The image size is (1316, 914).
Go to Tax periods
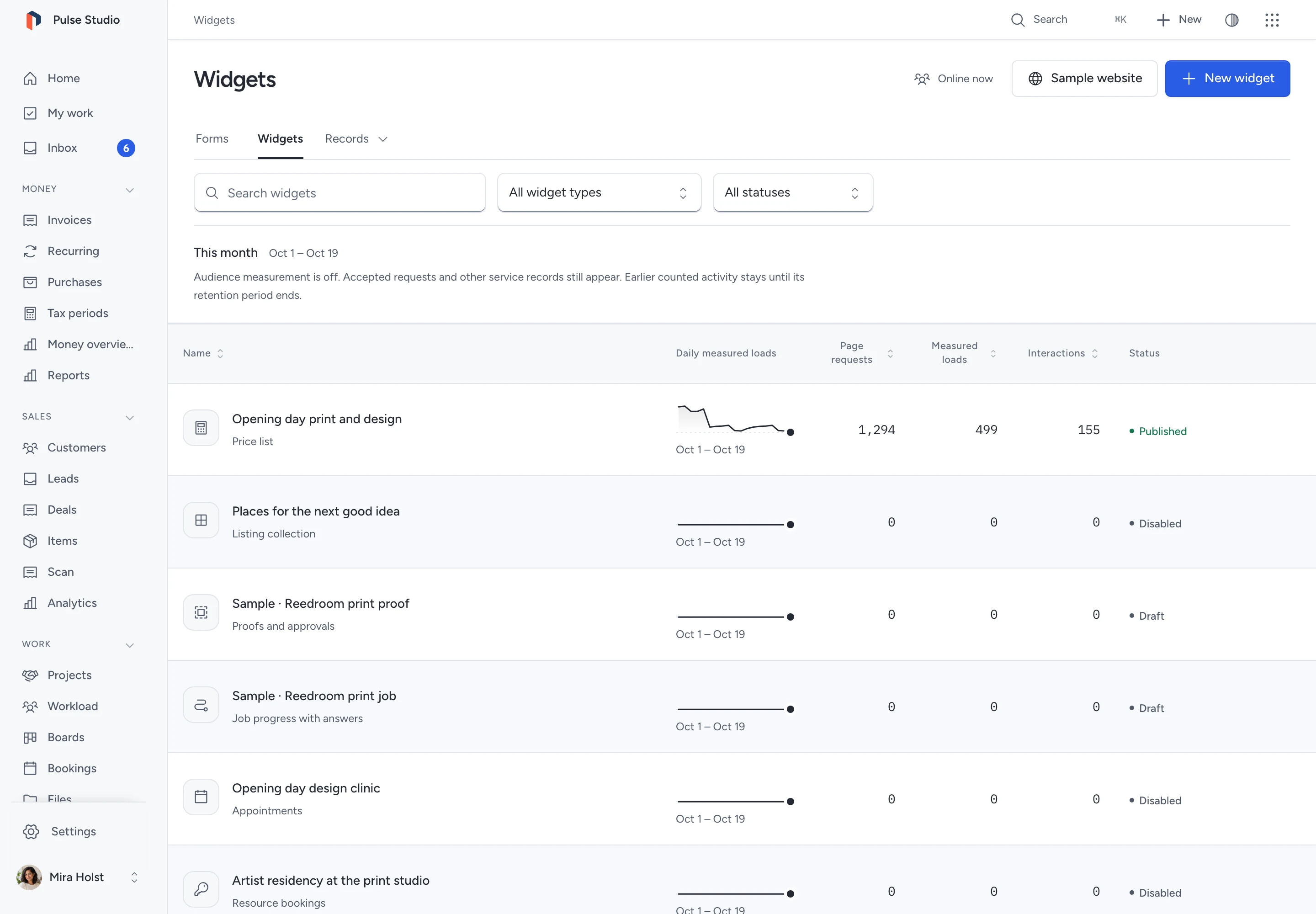[79, 313]
